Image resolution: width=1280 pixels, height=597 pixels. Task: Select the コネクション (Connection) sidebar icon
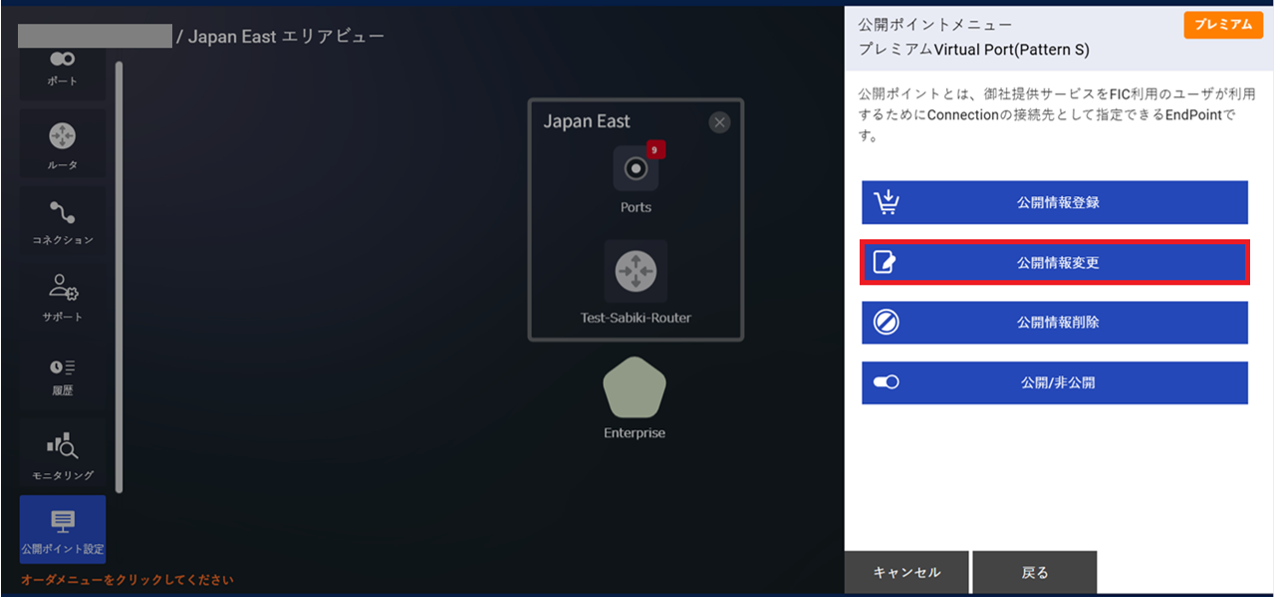pos(62,213)
